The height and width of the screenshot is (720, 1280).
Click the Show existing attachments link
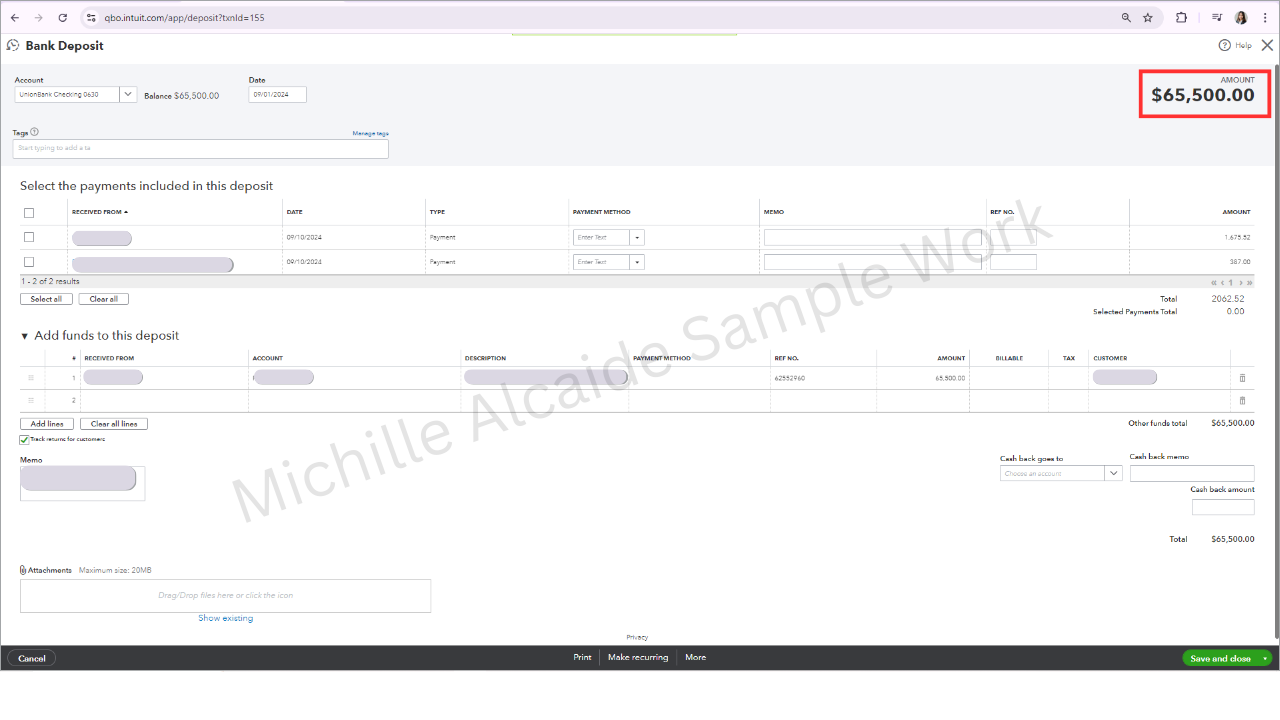click(x=226, y=618)
